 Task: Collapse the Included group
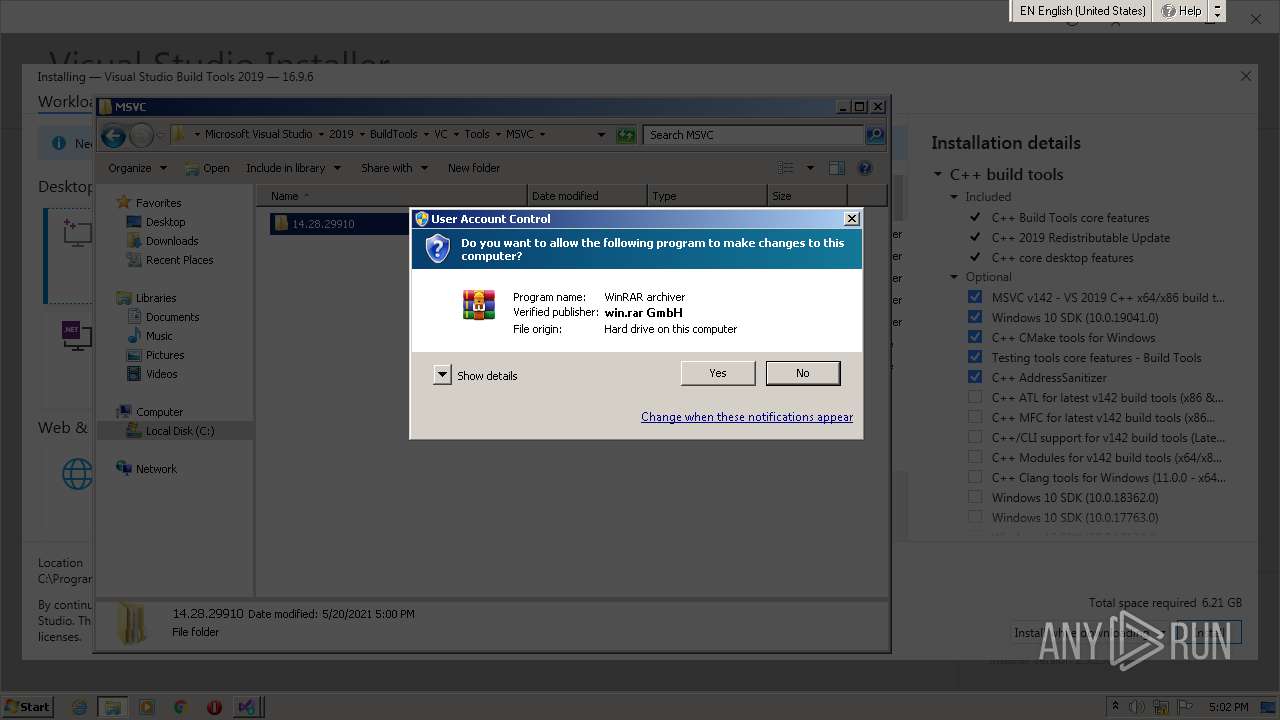(954, 197)
